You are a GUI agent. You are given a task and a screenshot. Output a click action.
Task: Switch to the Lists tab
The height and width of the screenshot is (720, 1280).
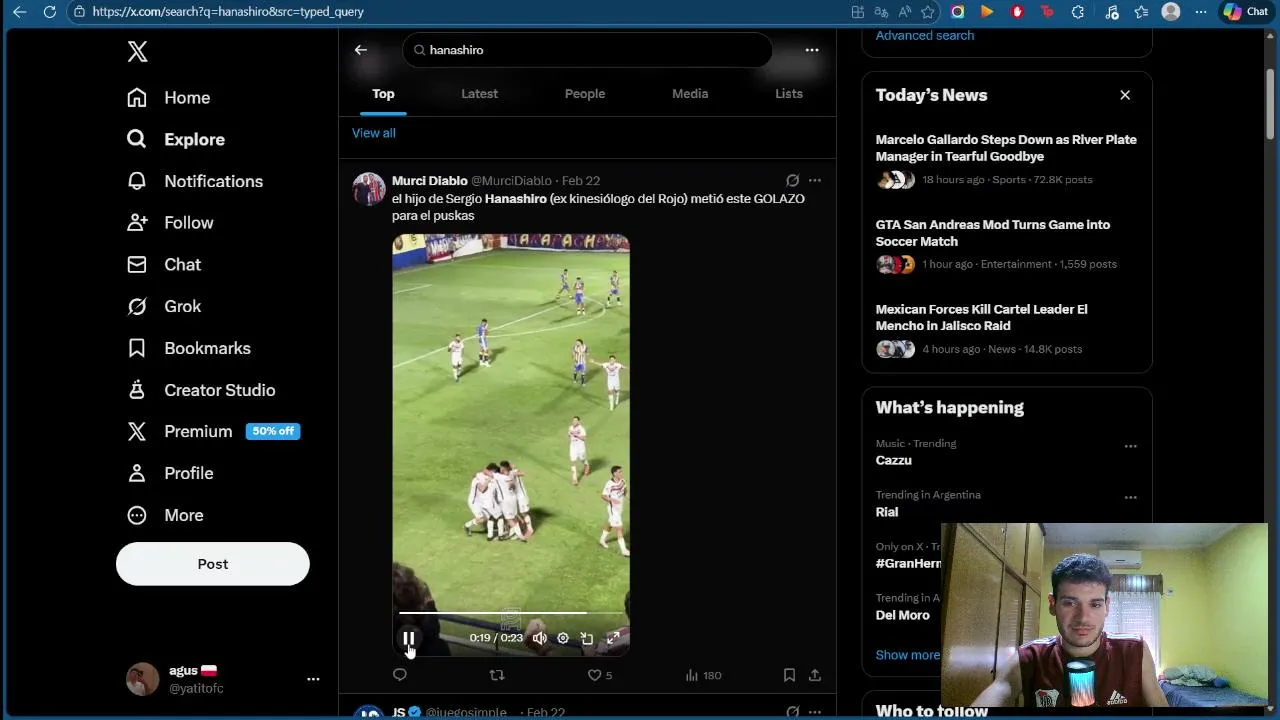(x=789, y=94)
